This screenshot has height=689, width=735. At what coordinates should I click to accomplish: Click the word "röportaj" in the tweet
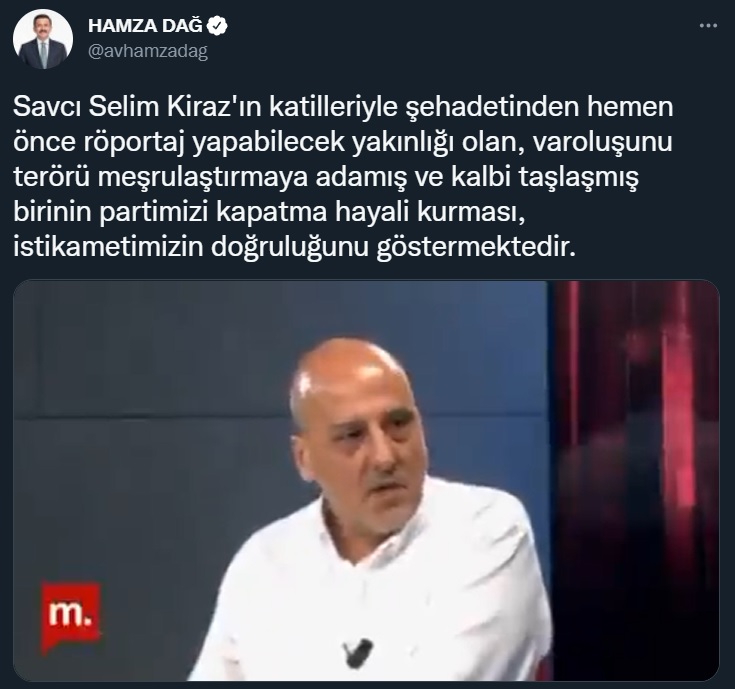(134, 142)
